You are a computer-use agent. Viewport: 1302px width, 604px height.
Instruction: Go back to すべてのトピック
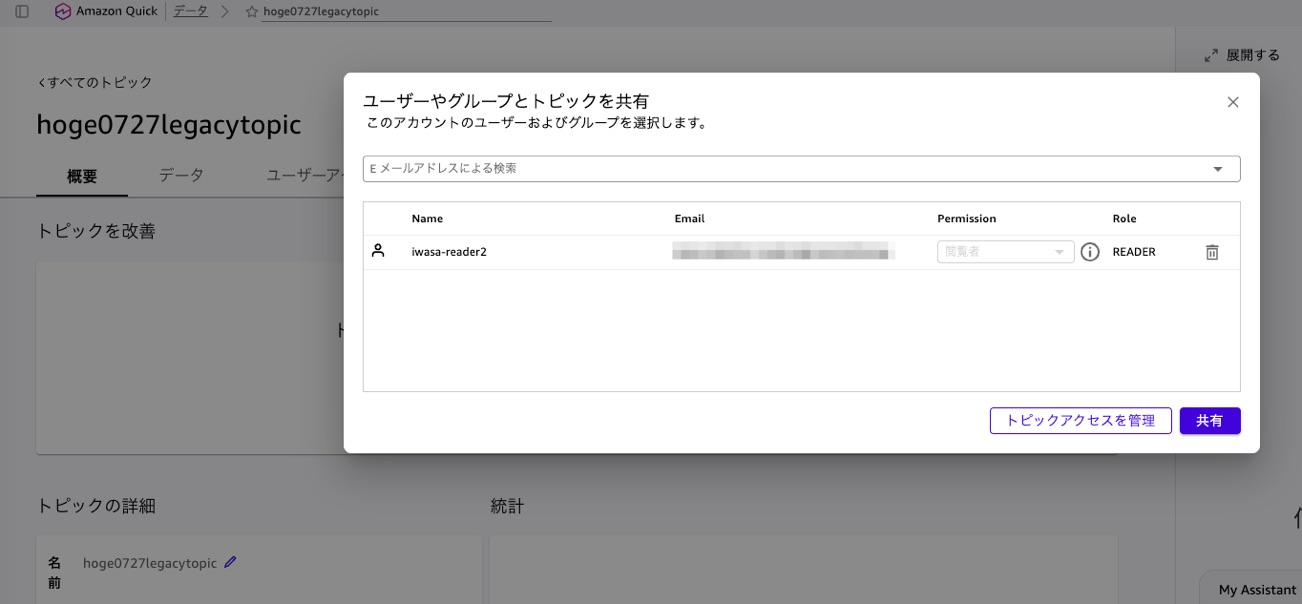pos(95,82)
